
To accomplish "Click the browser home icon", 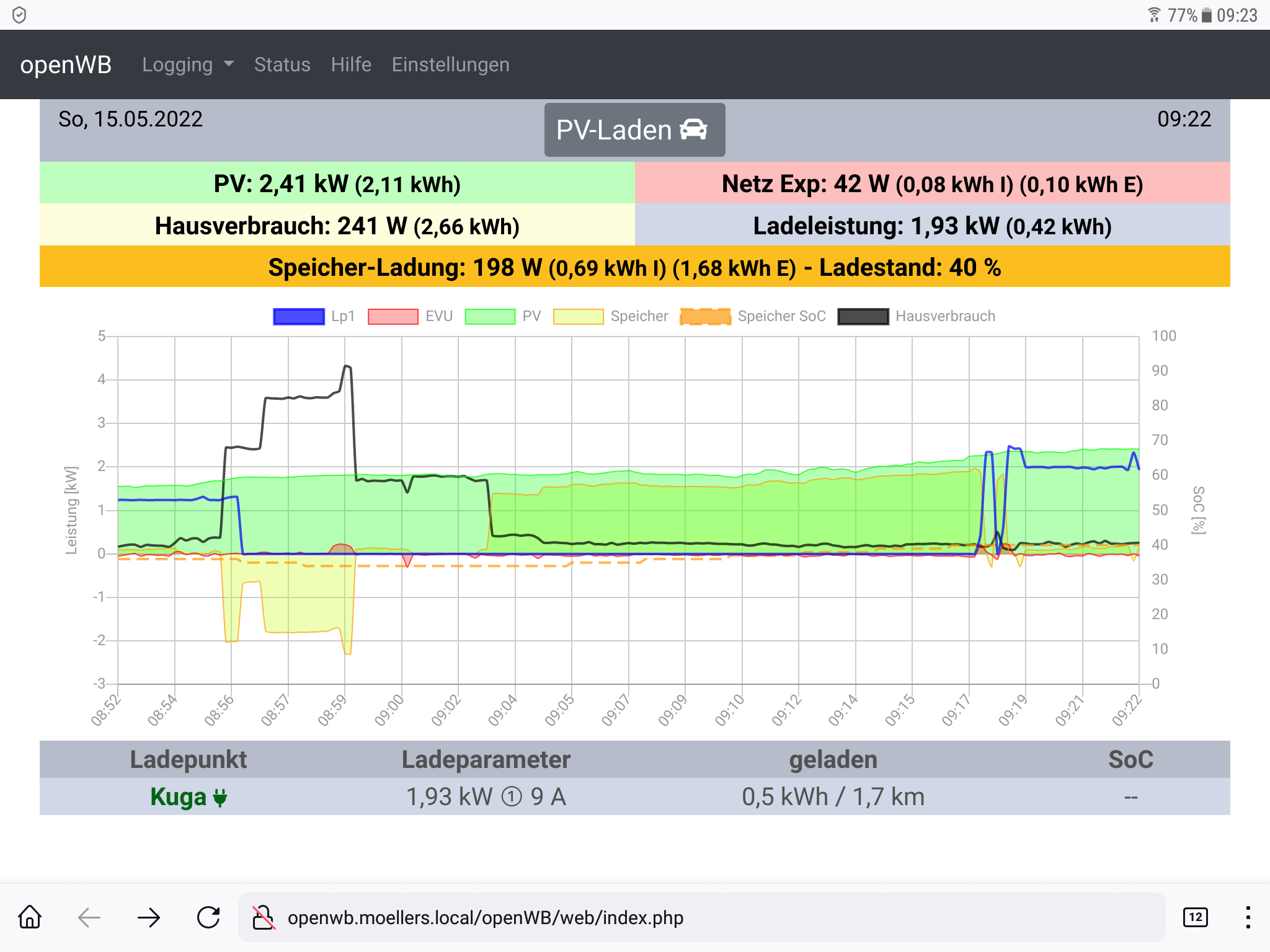I will 30,917.
